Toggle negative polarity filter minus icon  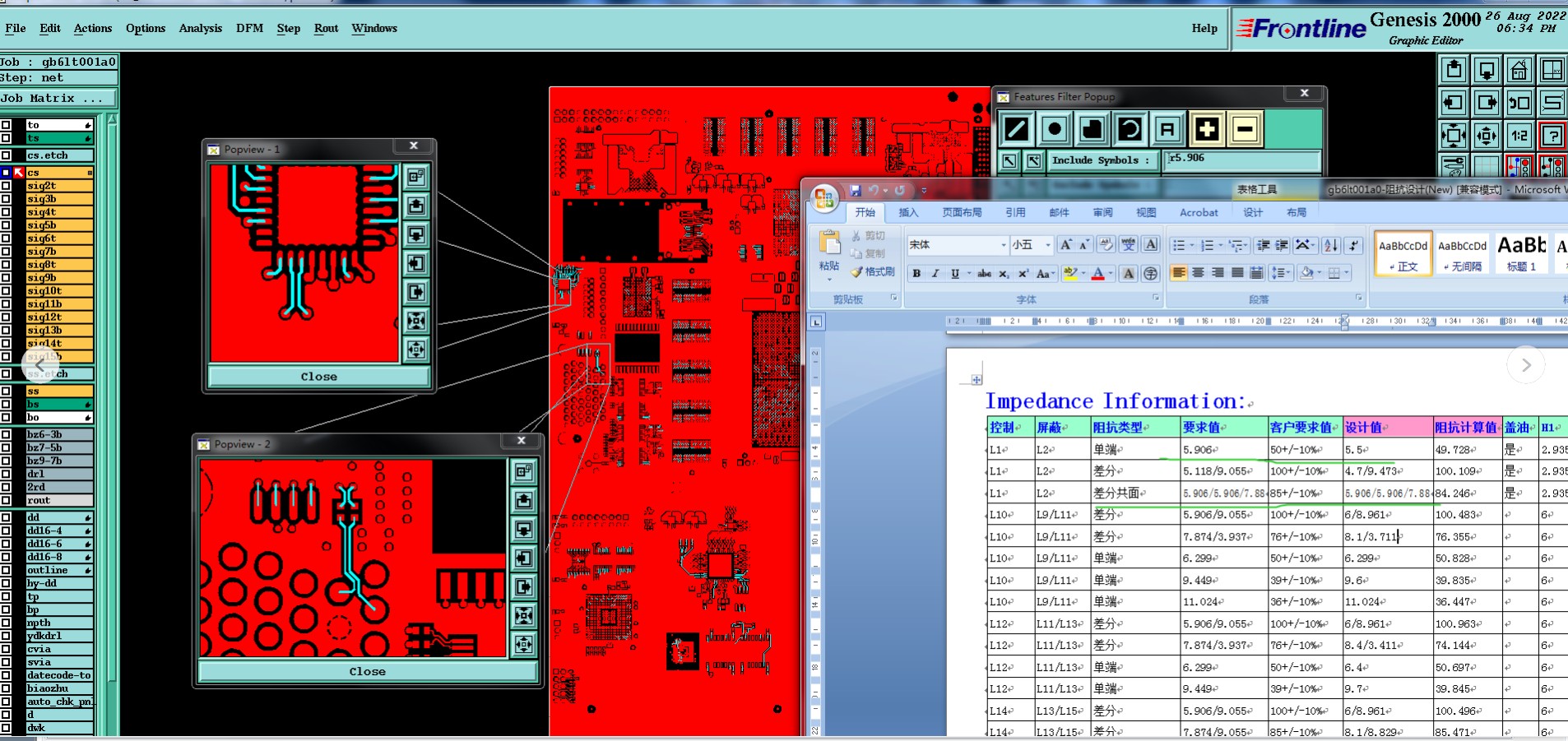(x=1245, y=129)
